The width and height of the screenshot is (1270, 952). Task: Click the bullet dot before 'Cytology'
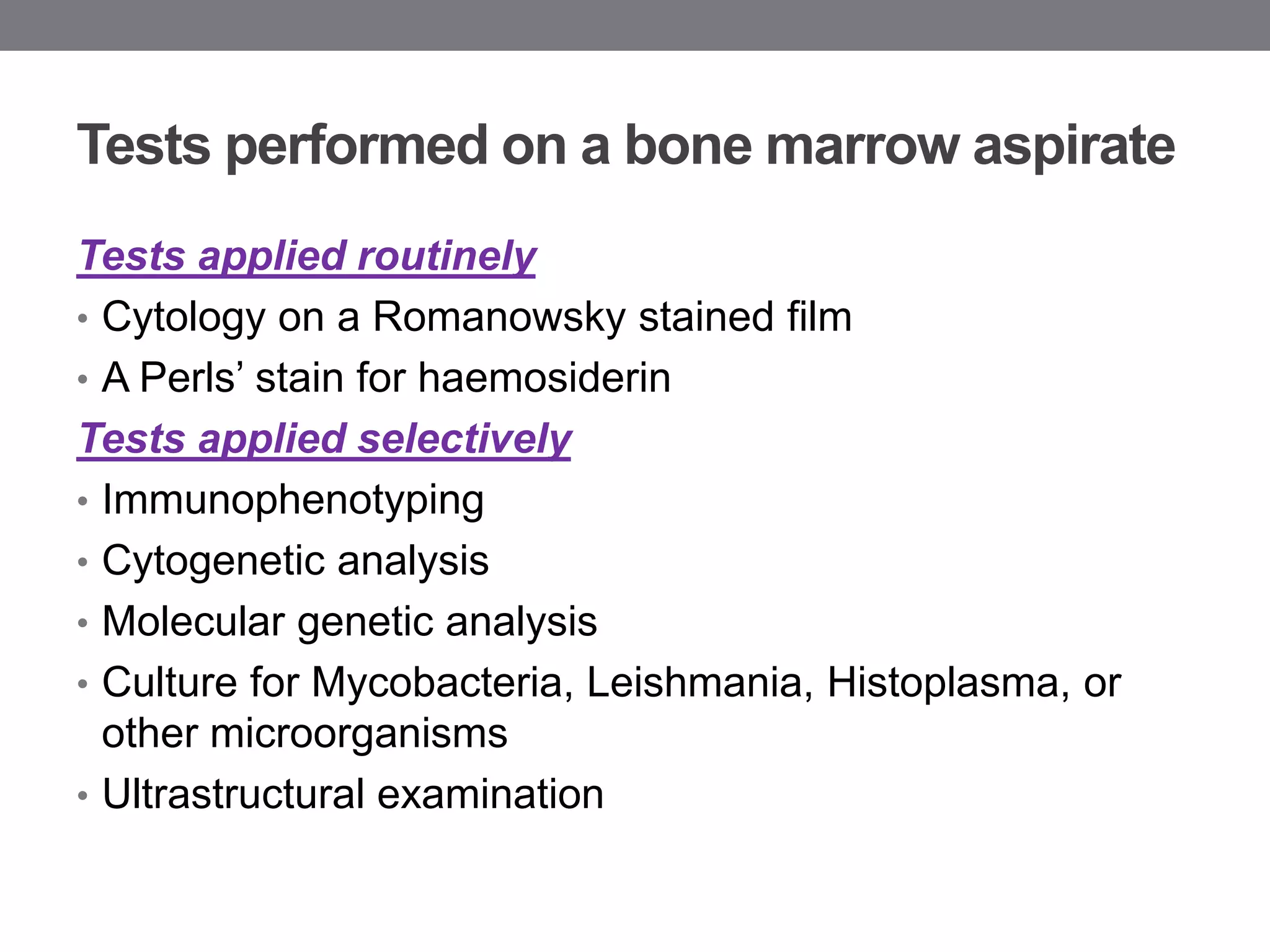point(82,319)
